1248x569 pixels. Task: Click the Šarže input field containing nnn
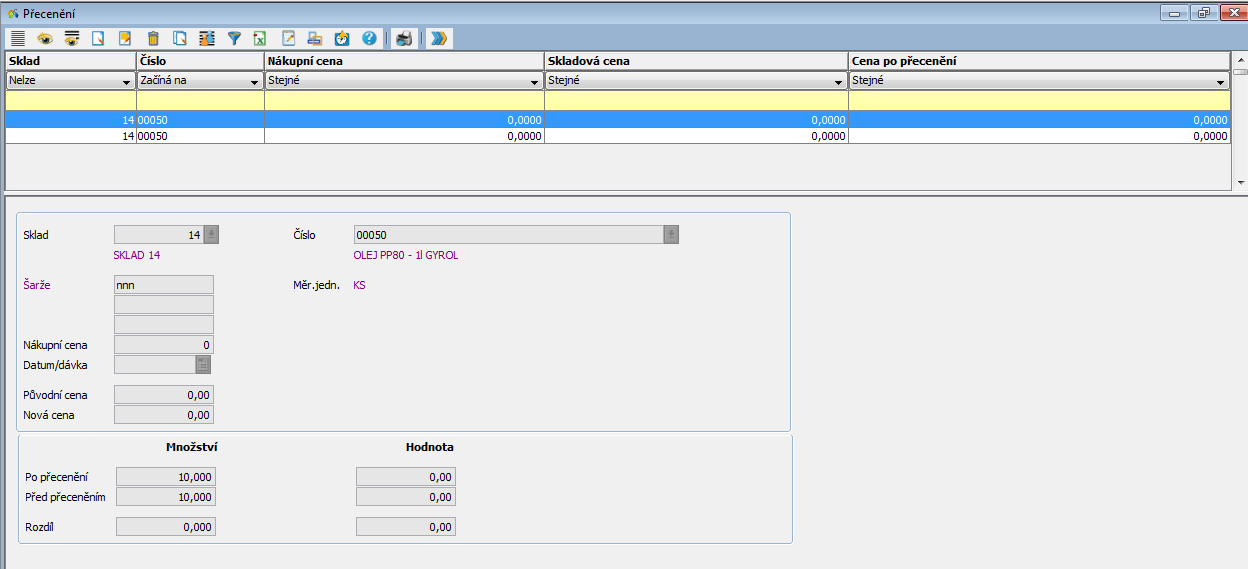(164, 285)
